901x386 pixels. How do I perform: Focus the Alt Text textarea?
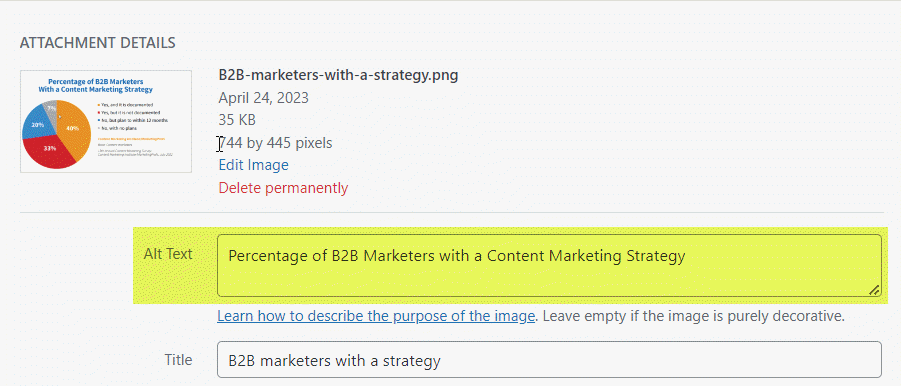pyautogui.click(x=549, y=265)
